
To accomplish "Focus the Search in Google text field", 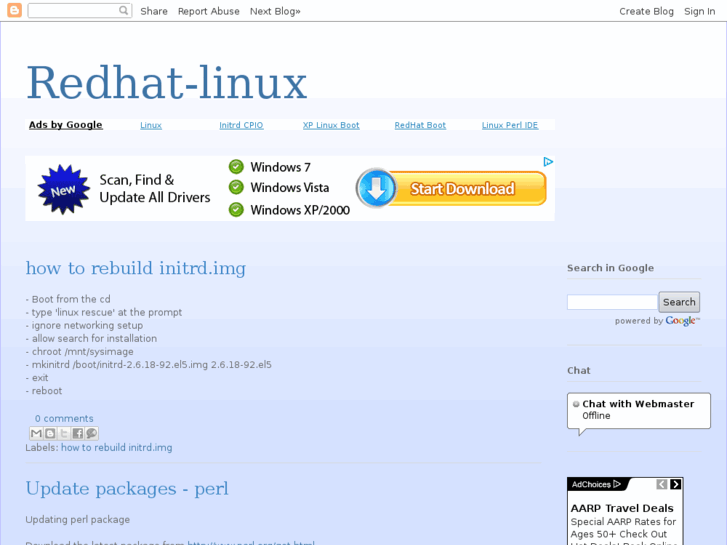I will click(612, 302).
